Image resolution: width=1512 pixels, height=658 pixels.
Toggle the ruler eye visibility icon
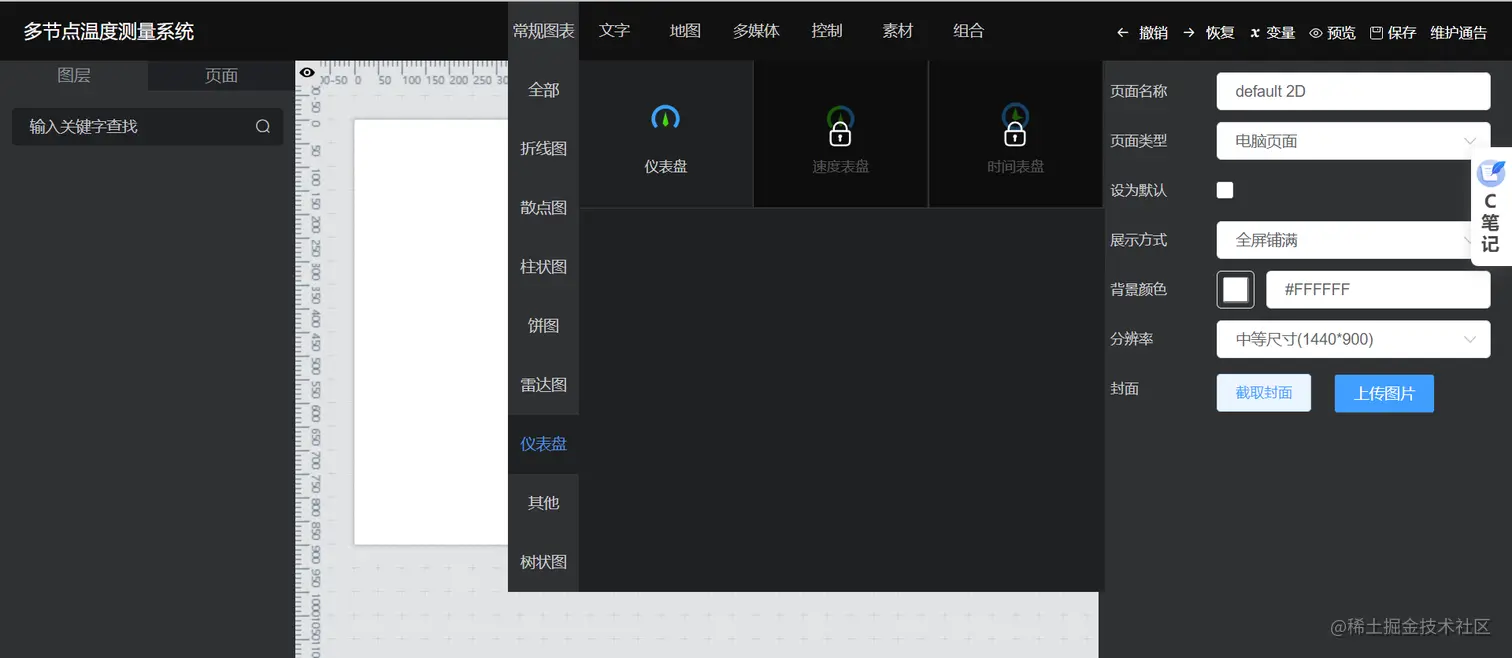(x=307, y=72)
